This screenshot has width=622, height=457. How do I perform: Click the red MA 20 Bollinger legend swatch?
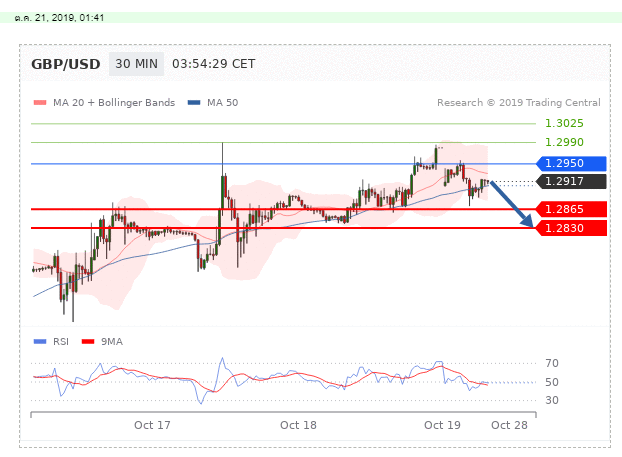click(40, 103)
